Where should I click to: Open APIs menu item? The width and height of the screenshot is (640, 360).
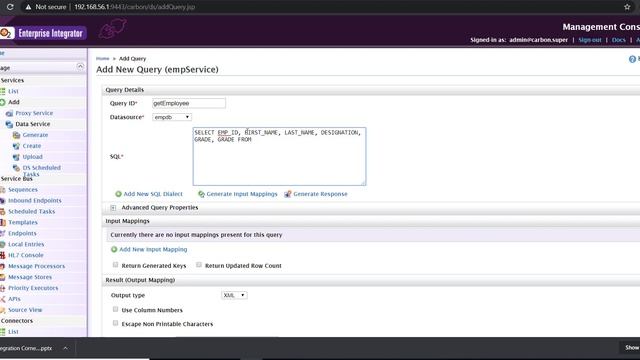click(14, 299)
